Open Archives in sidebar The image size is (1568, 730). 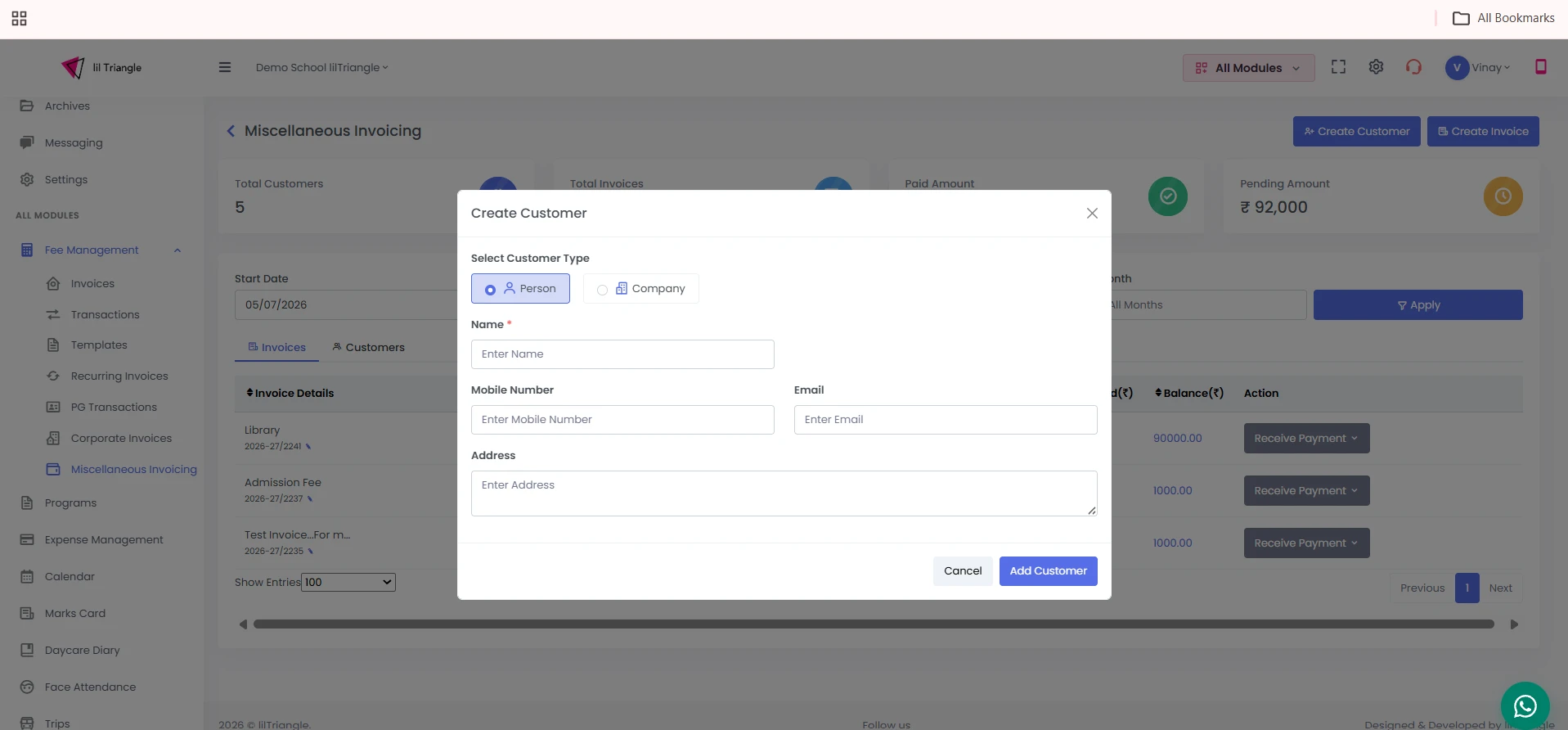67,106
